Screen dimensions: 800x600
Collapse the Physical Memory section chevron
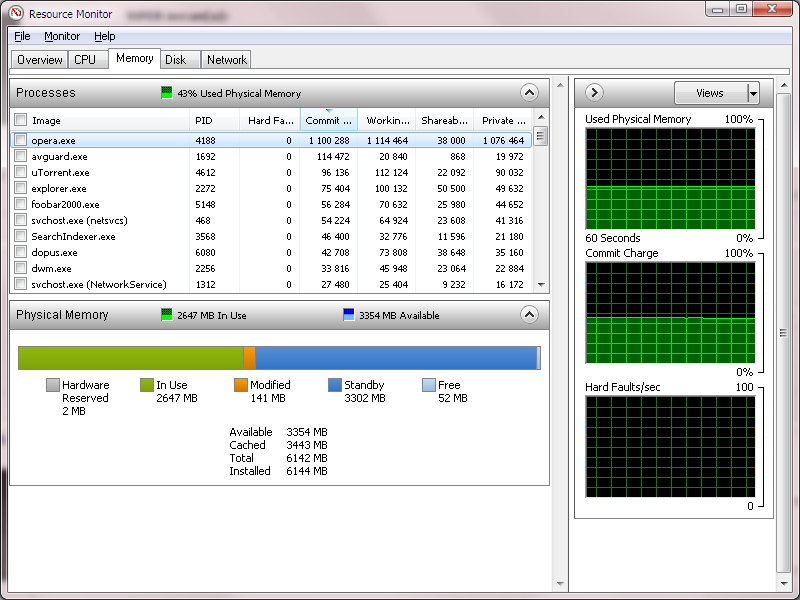click(529, 315)
